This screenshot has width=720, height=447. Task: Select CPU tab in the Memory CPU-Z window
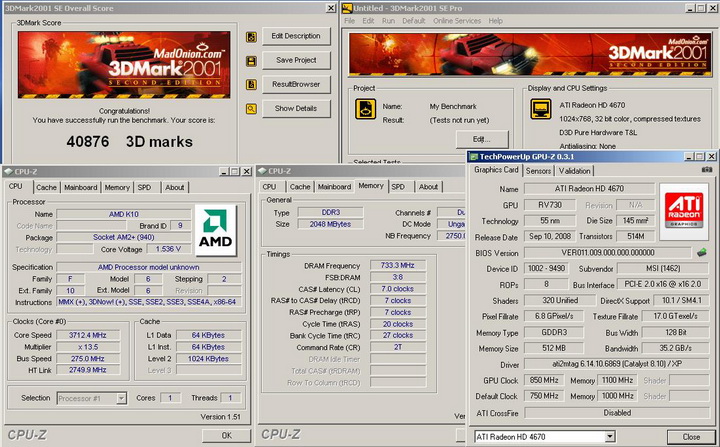point(270,187)
